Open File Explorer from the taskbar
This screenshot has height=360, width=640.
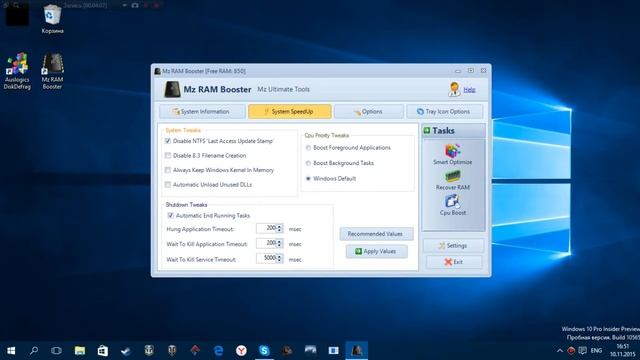click(x=80, y=351)
